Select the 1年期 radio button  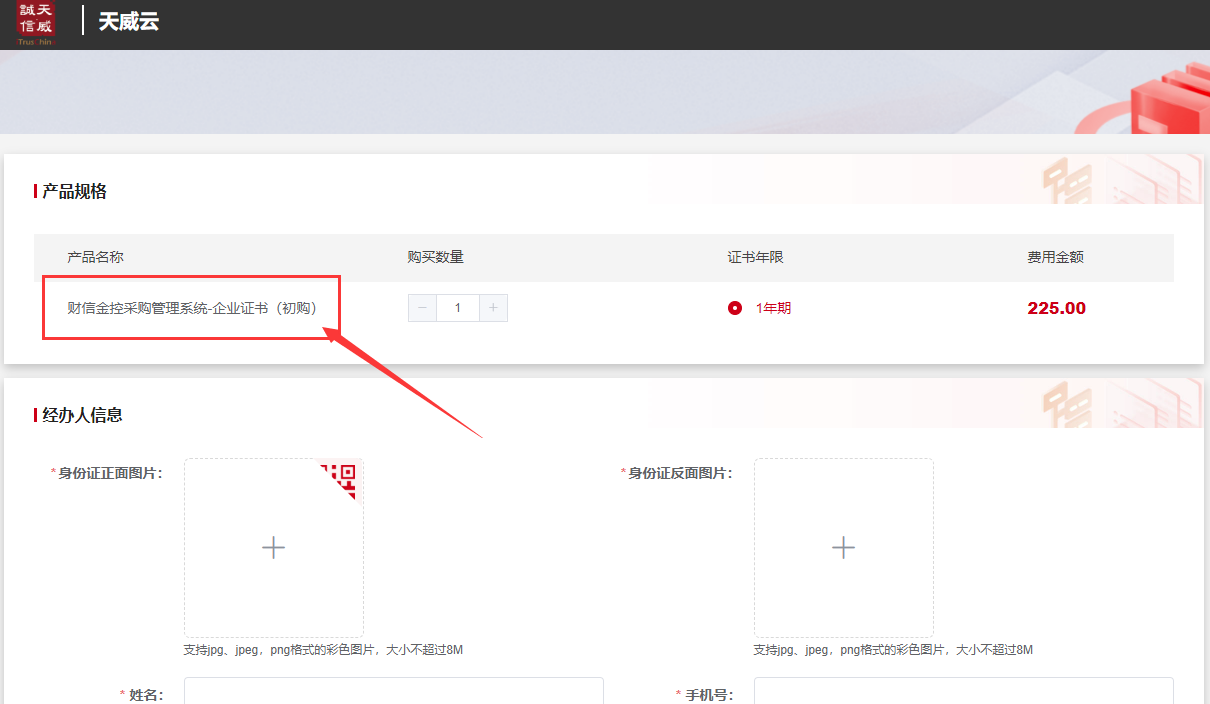pos(735,308)
